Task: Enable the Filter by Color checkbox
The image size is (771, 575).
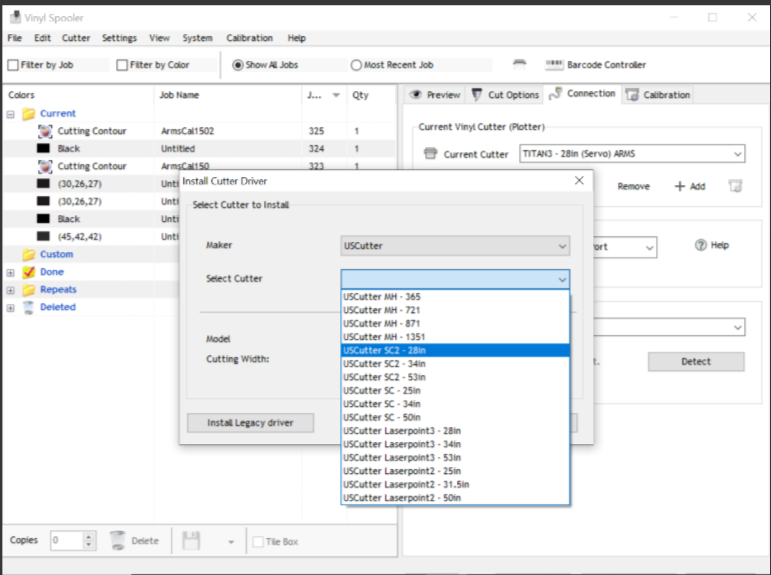Action: coord(122,65)
